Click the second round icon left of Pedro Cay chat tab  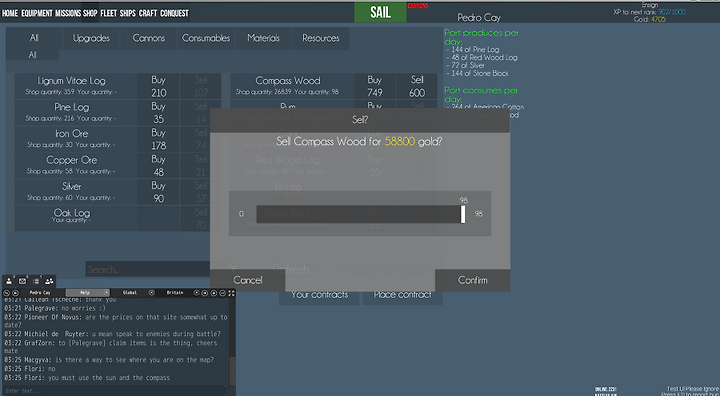point(15,293)
